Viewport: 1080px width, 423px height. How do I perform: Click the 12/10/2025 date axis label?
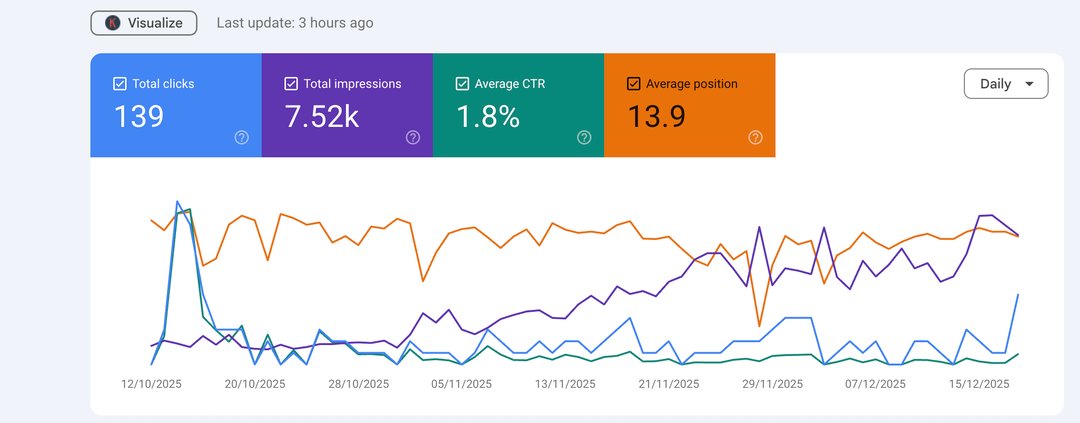152,384
